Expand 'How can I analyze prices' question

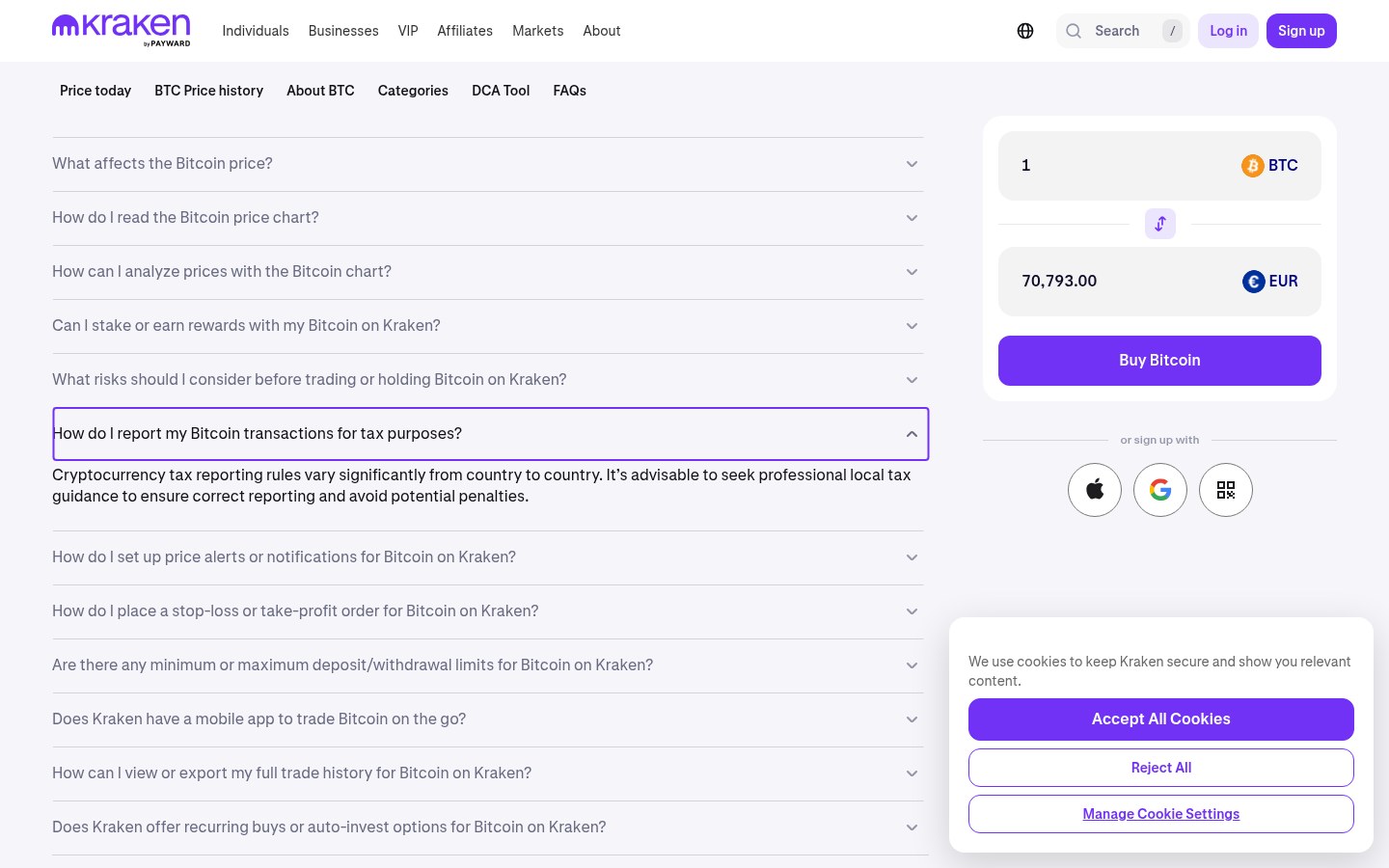(487, 272)
